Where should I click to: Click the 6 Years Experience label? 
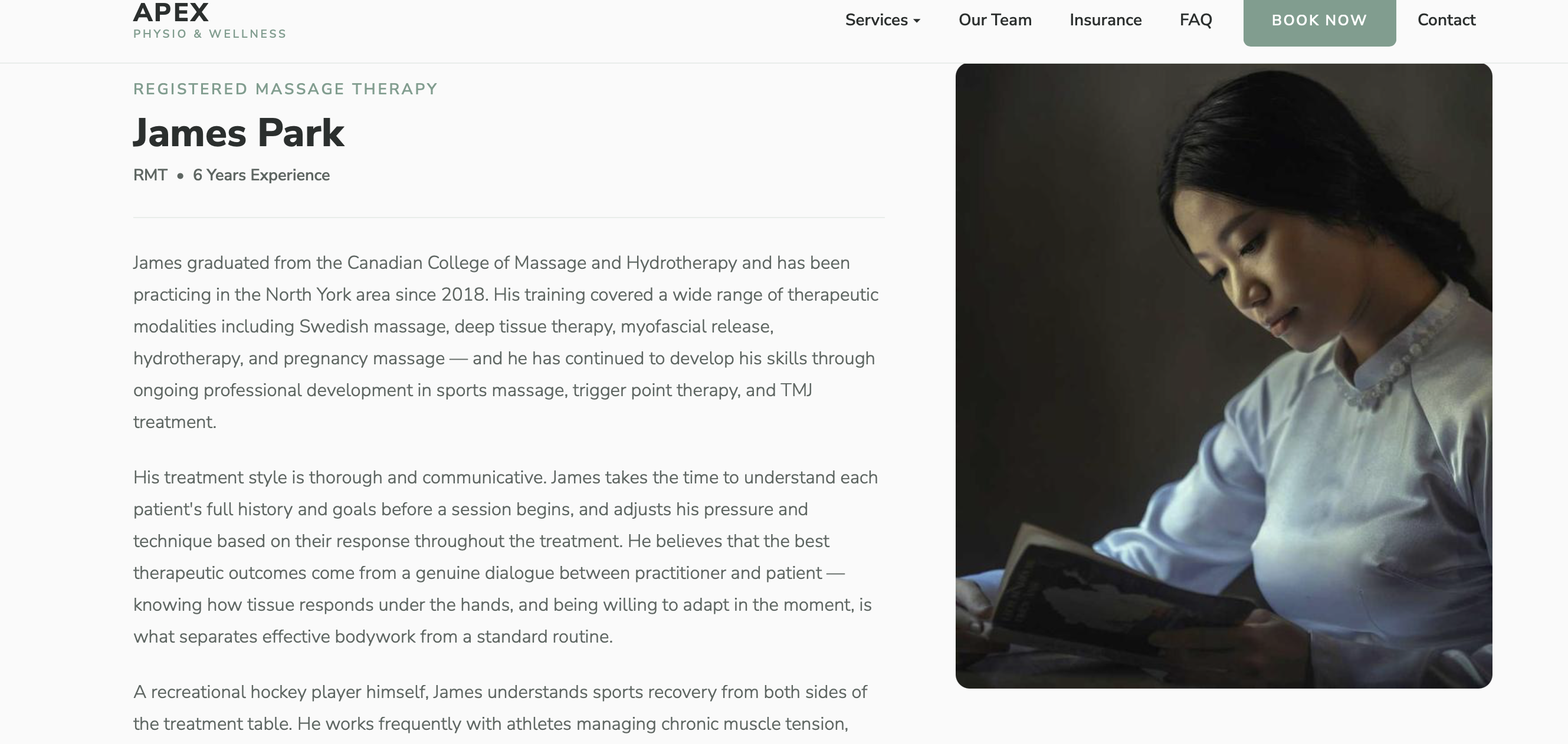pyautogui.click(x=261, y=175)
